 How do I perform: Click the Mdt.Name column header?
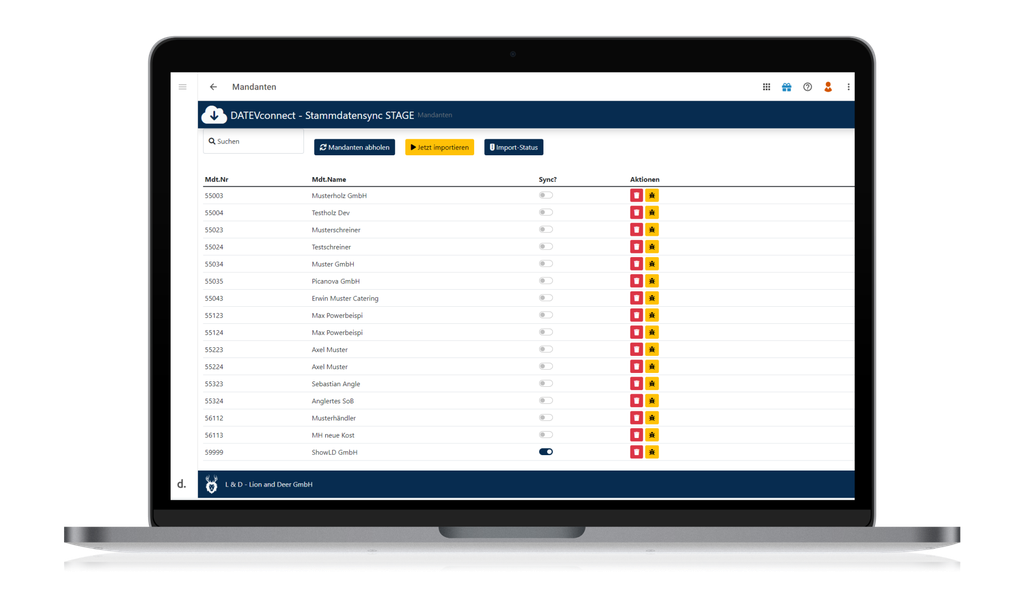tap(329, 180)
